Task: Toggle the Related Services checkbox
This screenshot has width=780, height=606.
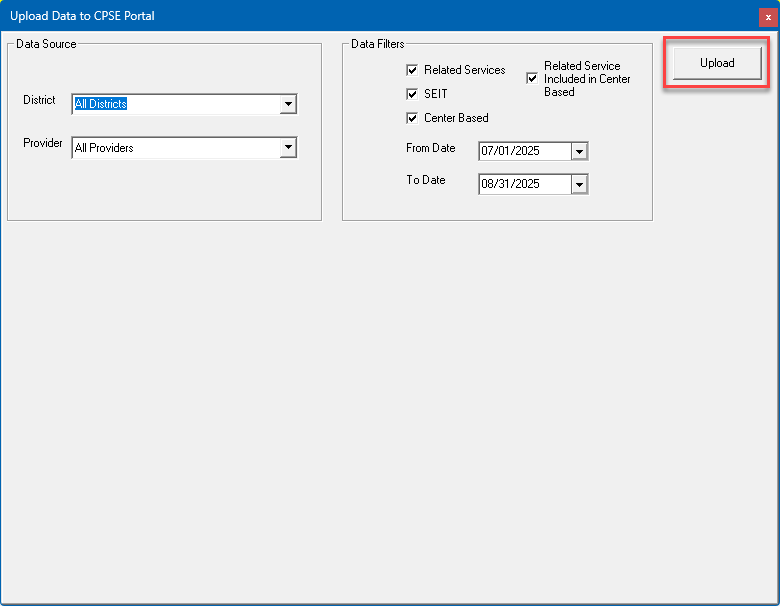Action: pyautogui.click(x=412, y=70)
